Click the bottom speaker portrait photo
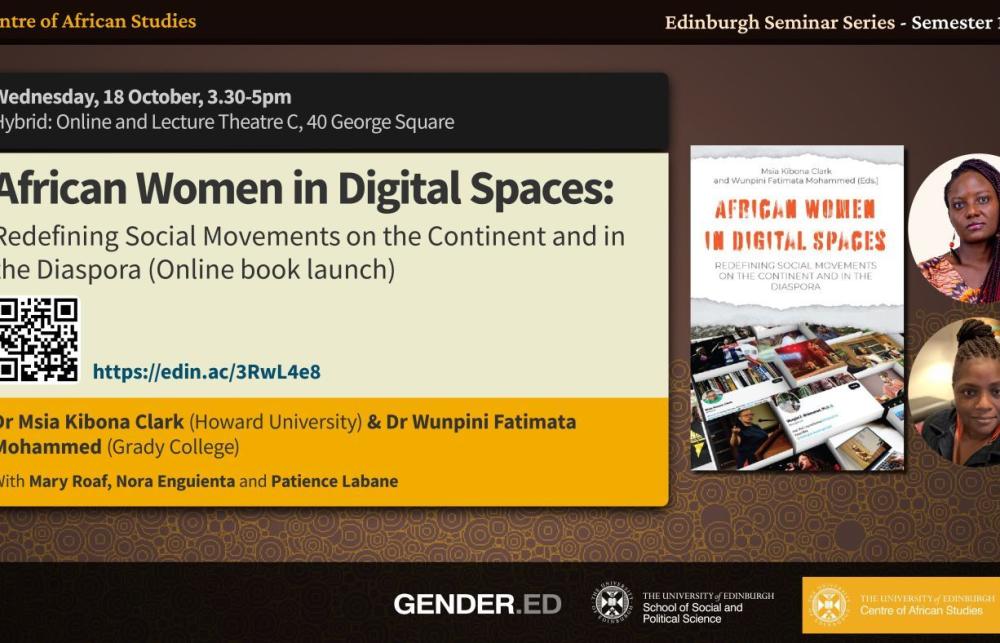The image size is (1000, 643). click(x=957, y=392)
